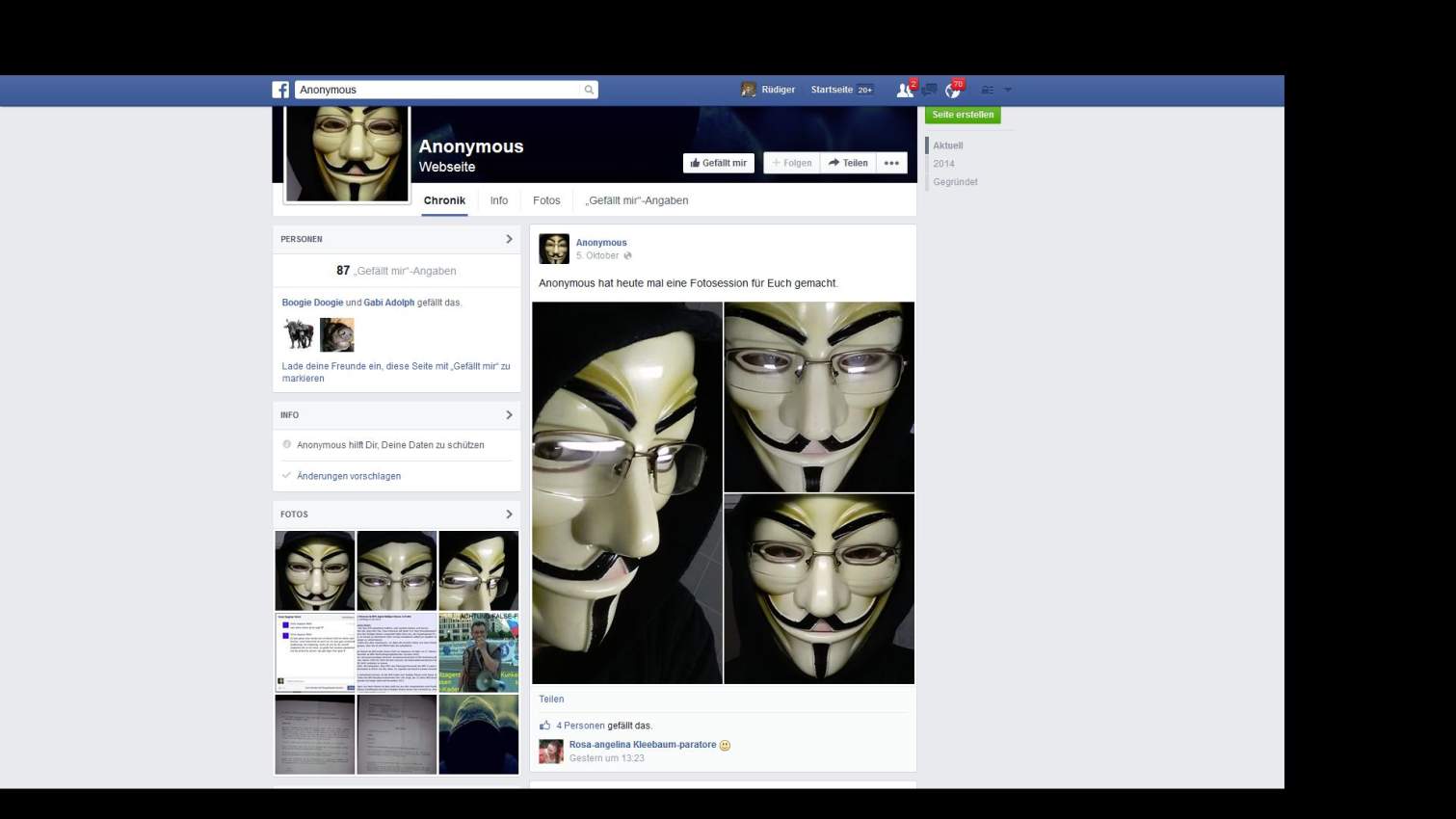Click the Anonymous page profile picture

click(x=347, y=154)
